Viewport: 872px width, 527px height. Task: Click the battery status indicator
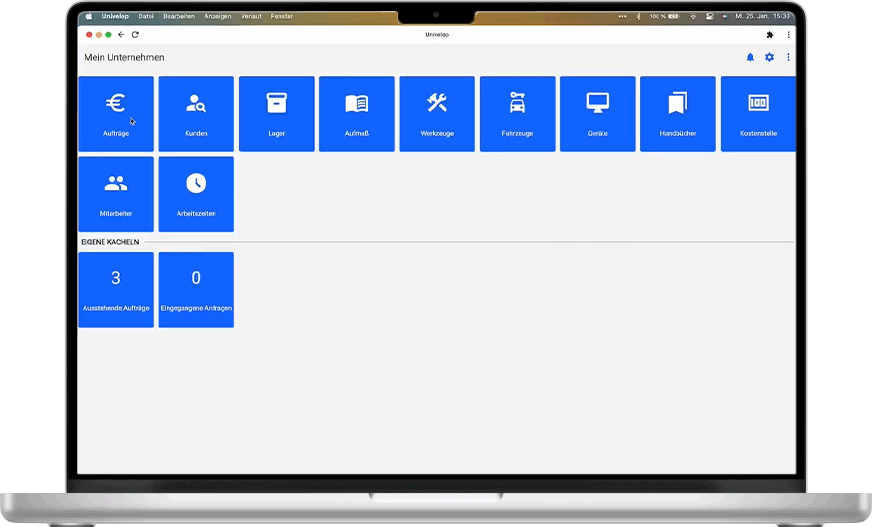(x=665, y=16)
